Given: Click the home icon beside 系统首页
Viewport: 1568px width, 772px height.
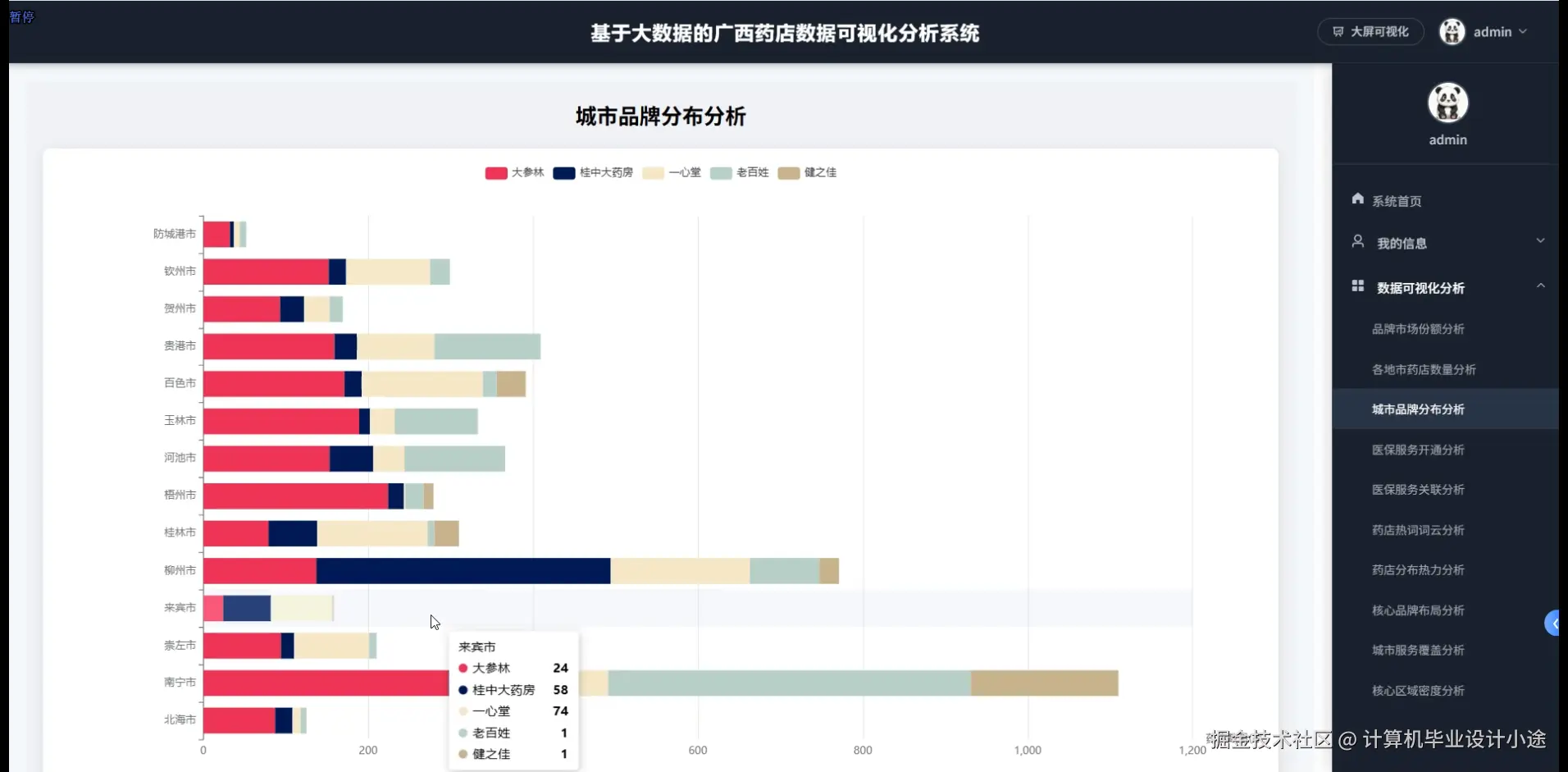Looking at the screenshot, I should point(1358,199).
